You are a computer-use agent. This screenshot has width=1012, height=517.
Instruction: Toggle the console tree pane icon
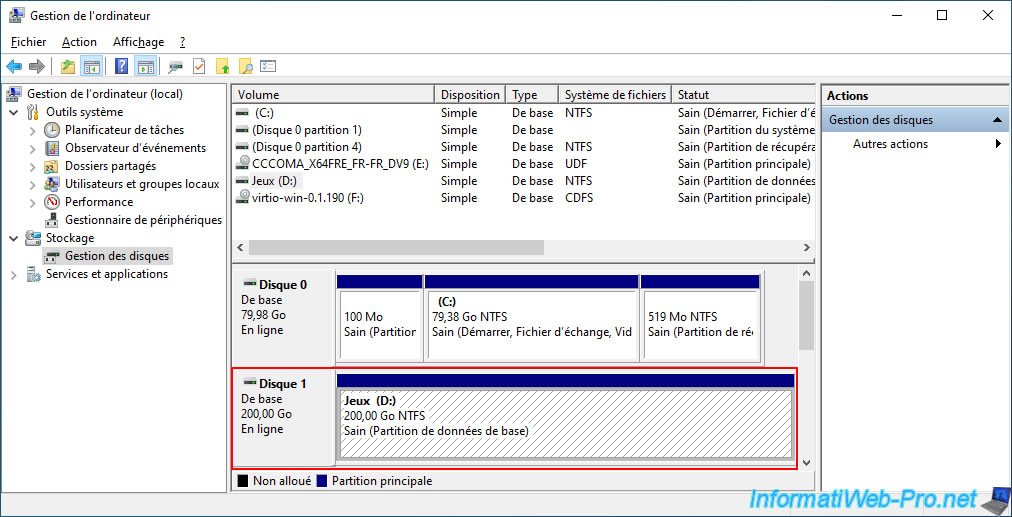pos(91,66)
